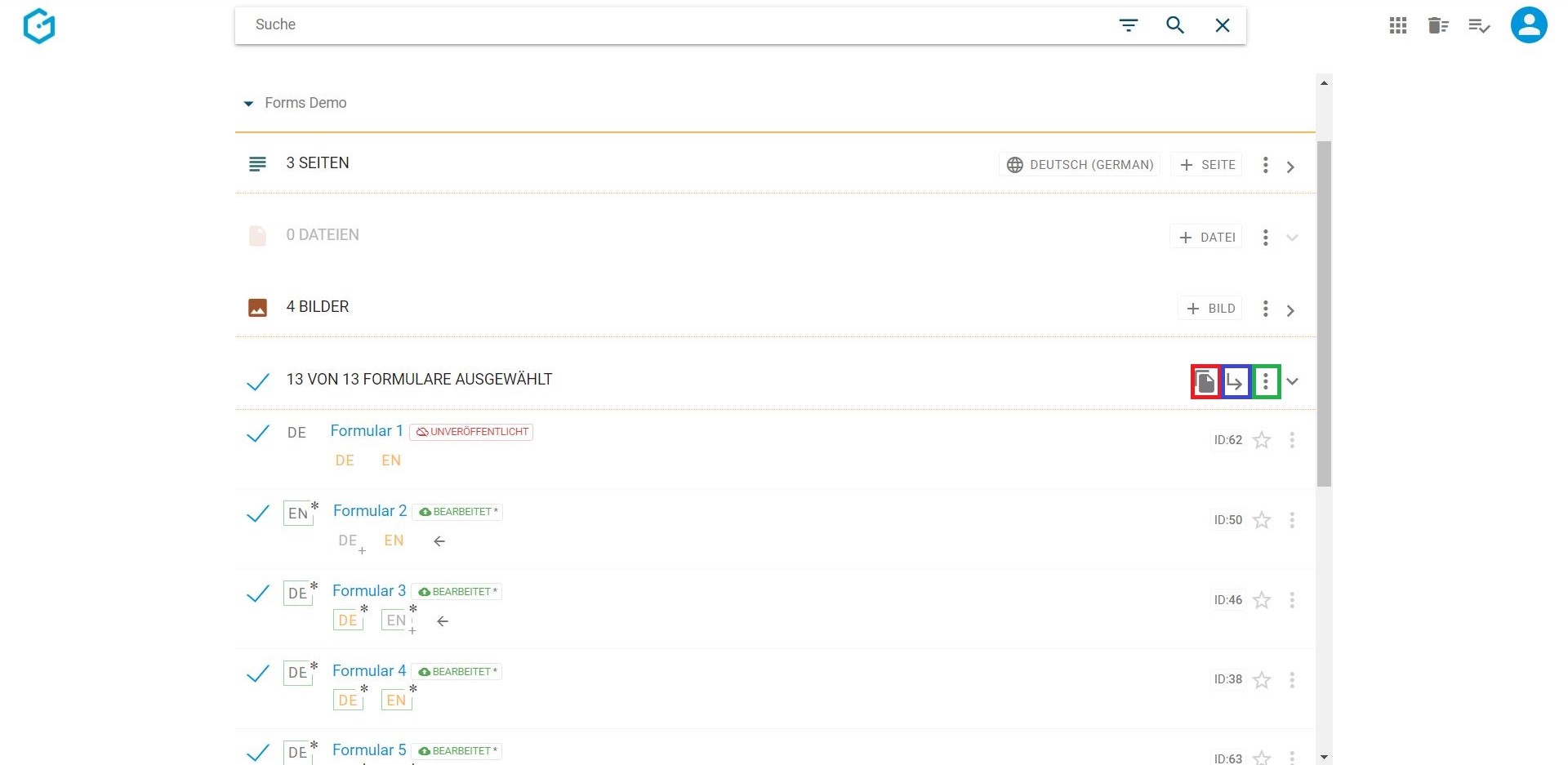This screenshot has height=765, width=1568.
Task: Click the list scrollbar down arrow
Action: [1324, 758]
